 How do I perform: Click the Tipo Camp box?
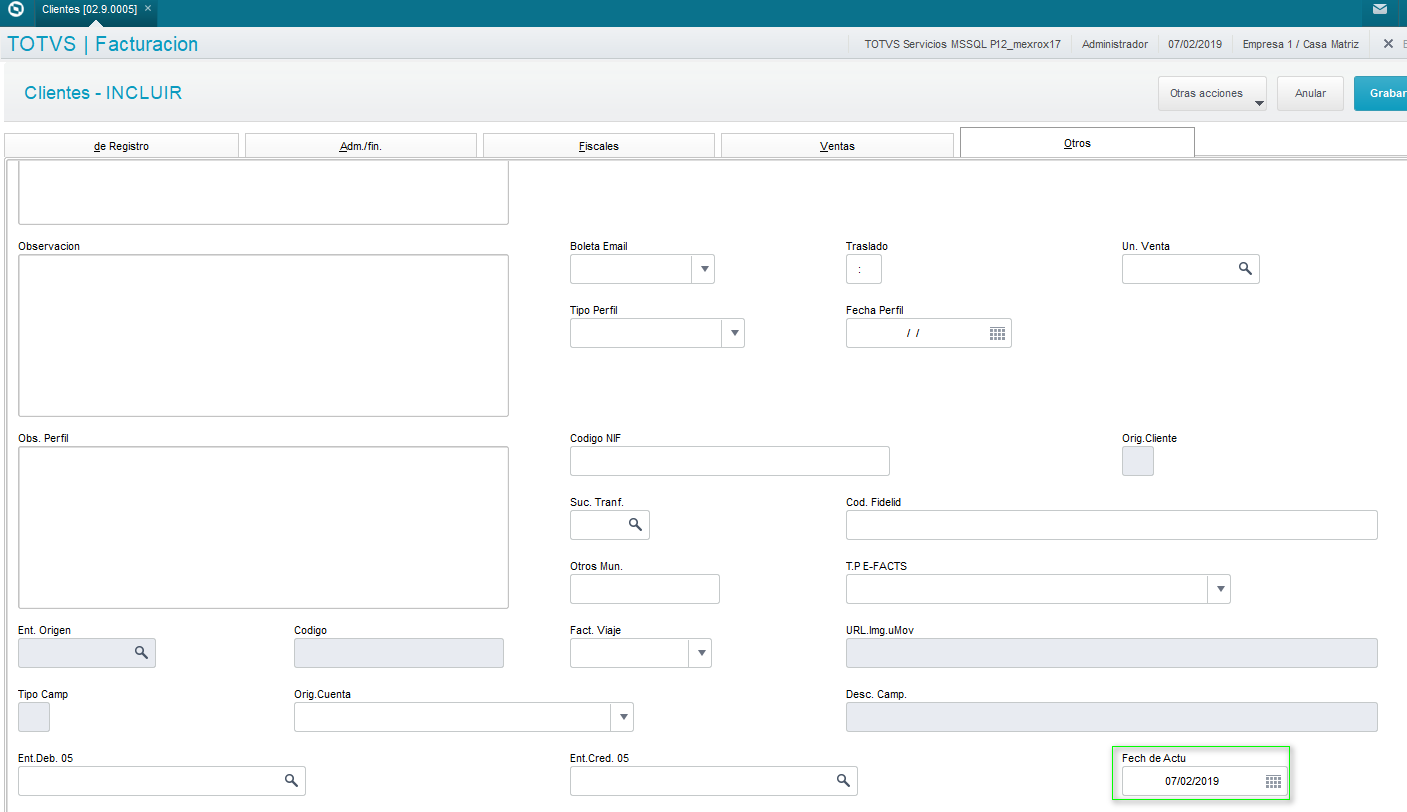(x=33, y=717)
